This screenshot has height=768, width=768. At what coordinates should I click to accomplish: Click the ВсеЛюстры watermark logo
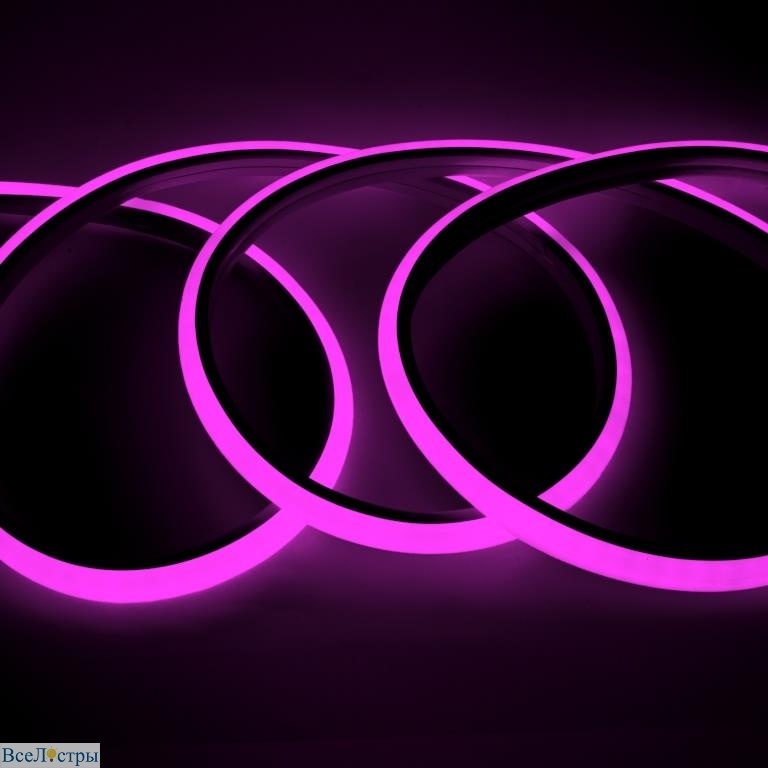pyautogui.click(x=50, y=755)
